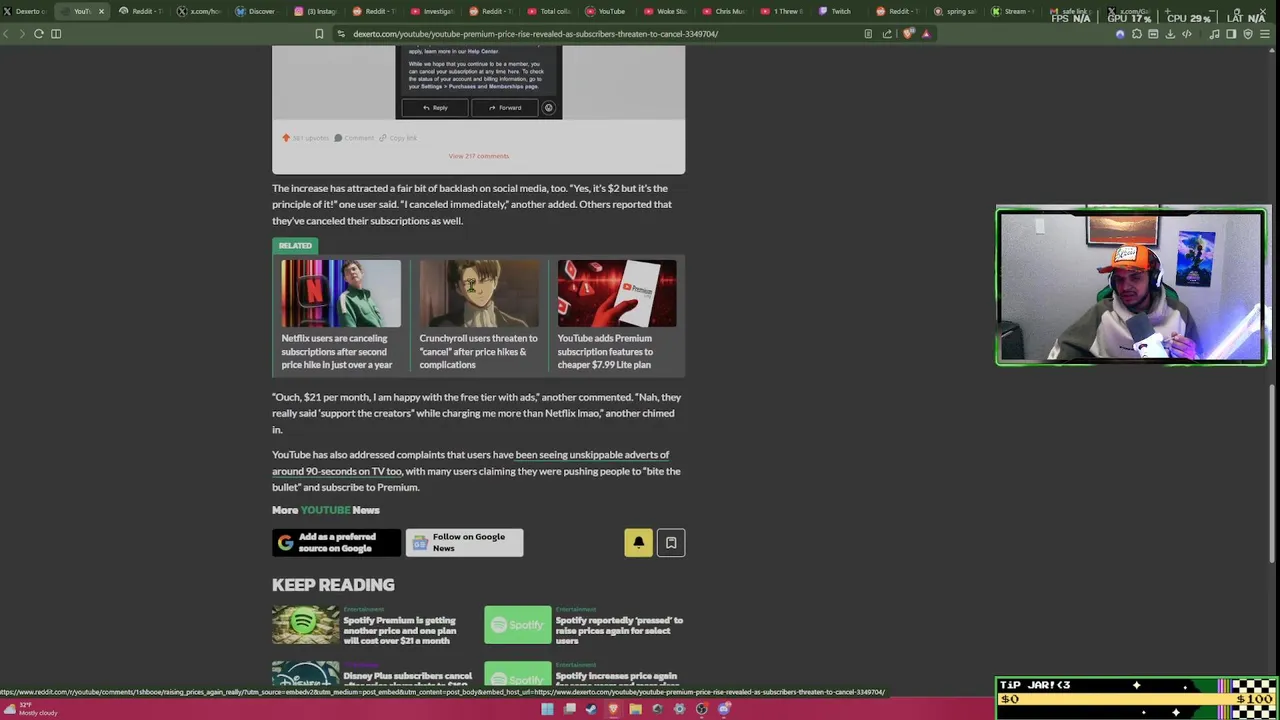Open Brave Shields lion icon
Image resolution: width=1280 pixels, height=720 pixels.
coord(908,34)
